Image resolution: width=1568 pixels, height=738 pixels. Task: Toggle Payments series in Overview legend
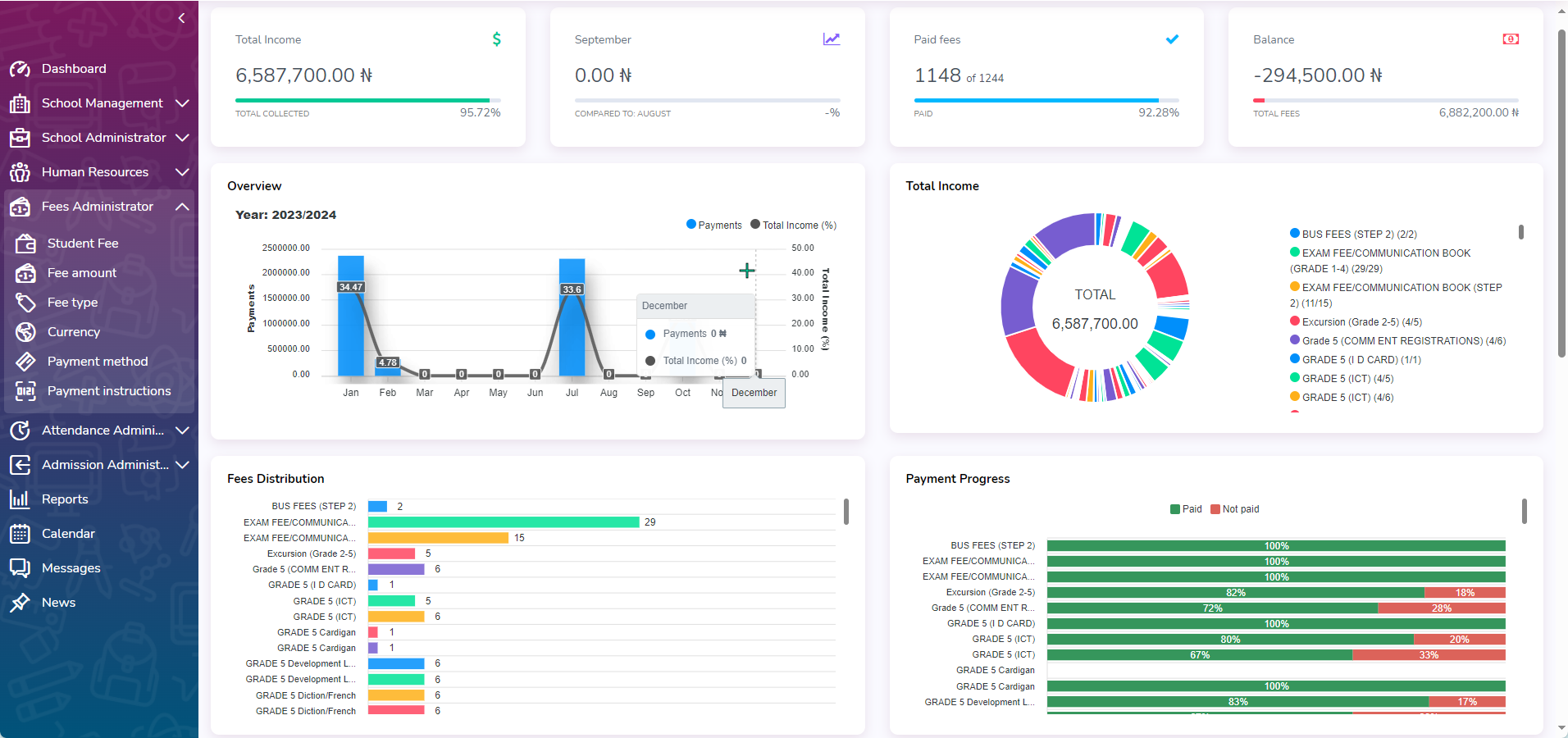point(713,225)
